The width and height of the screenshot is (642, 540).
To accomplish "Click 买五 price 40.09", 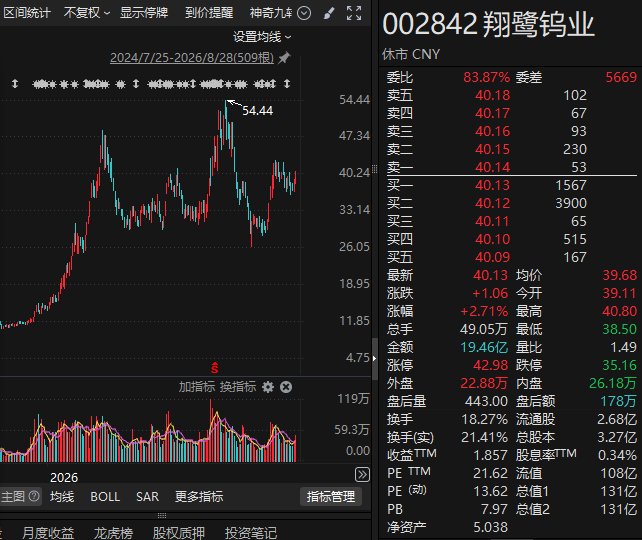I will pyautogui.click(x=493, y=258).
